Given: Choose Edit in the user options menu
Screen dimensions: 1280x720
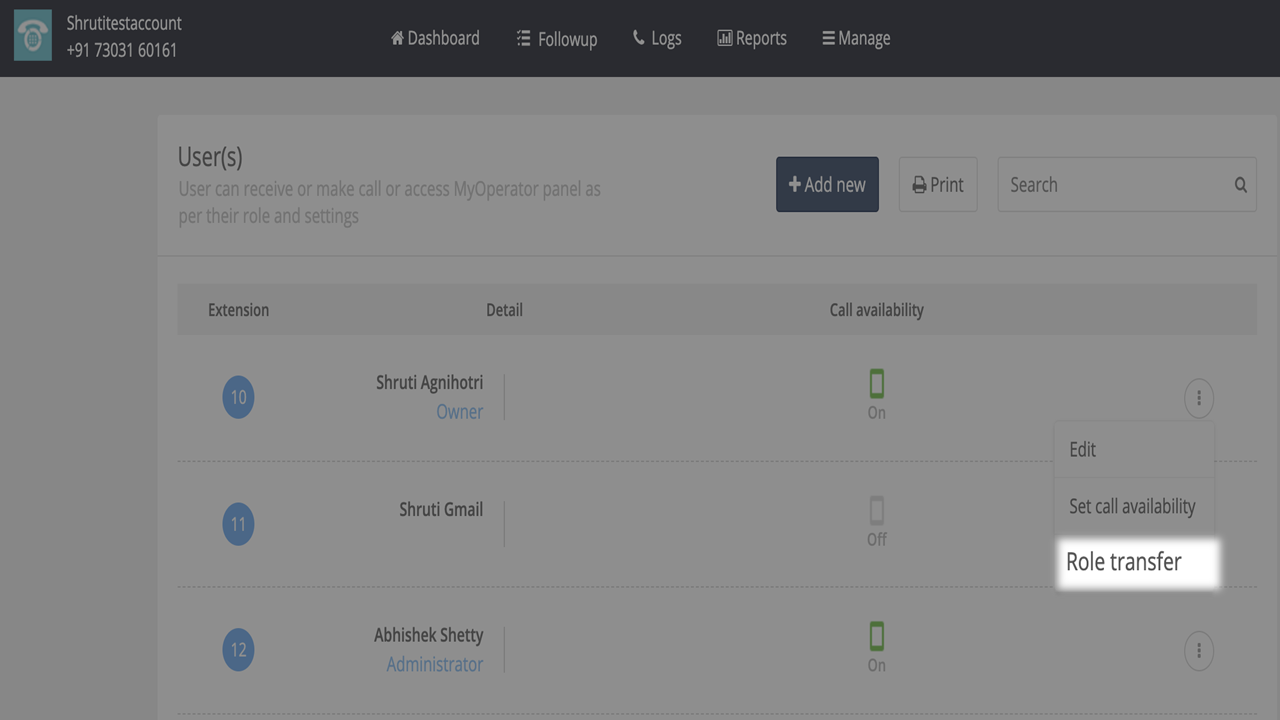Looking at the screenshot, I should point(1083,450).
